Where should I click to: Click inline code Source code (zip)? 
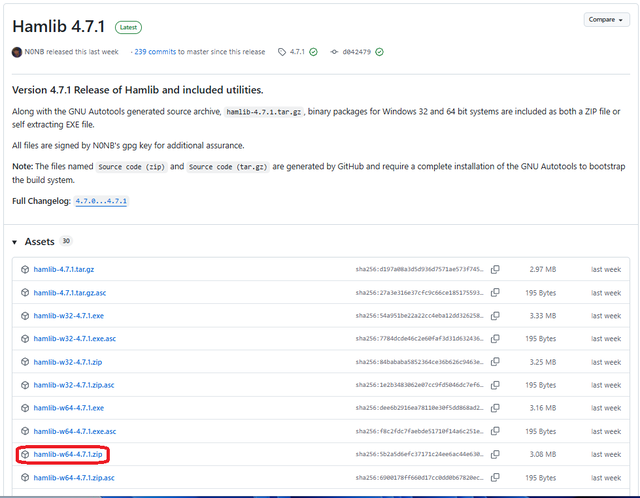tap(131, 167)
